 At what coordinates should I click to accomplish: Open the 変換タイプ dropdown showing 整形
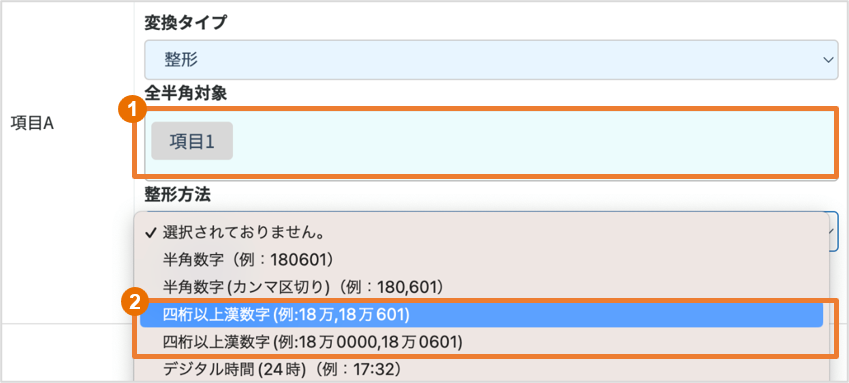tap(491, 60)
